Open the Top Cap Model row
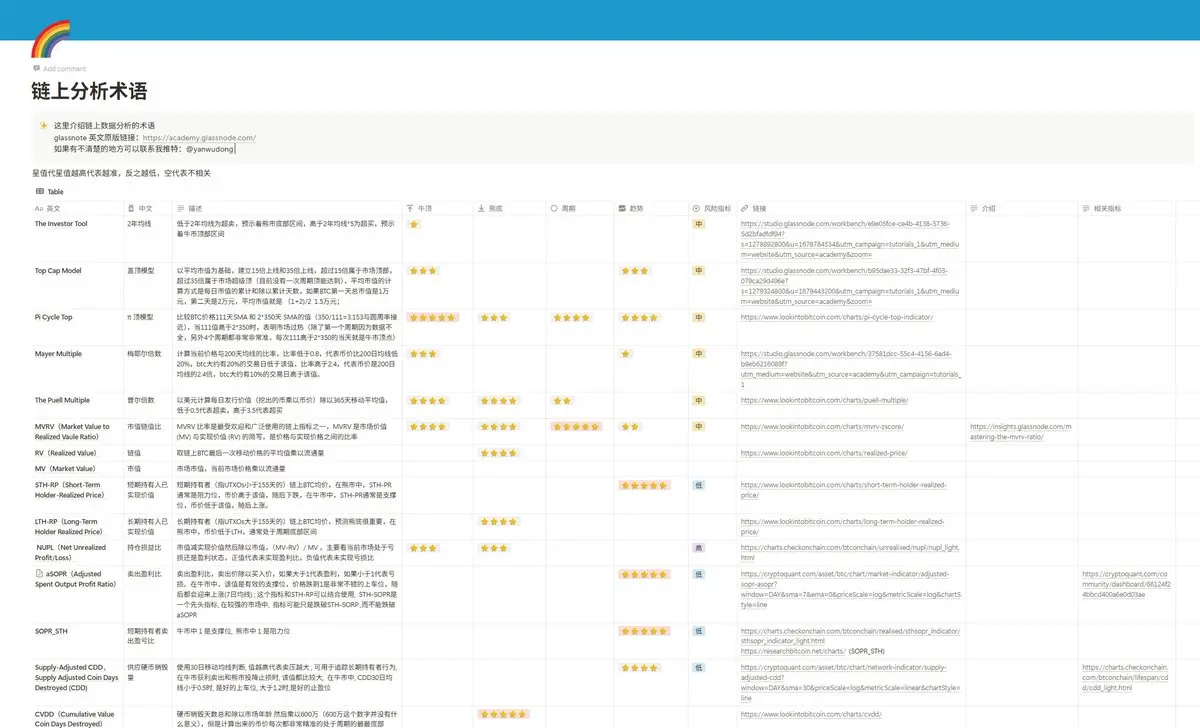The width and height of the screenshot is (1200, 728). pos(58,271)
